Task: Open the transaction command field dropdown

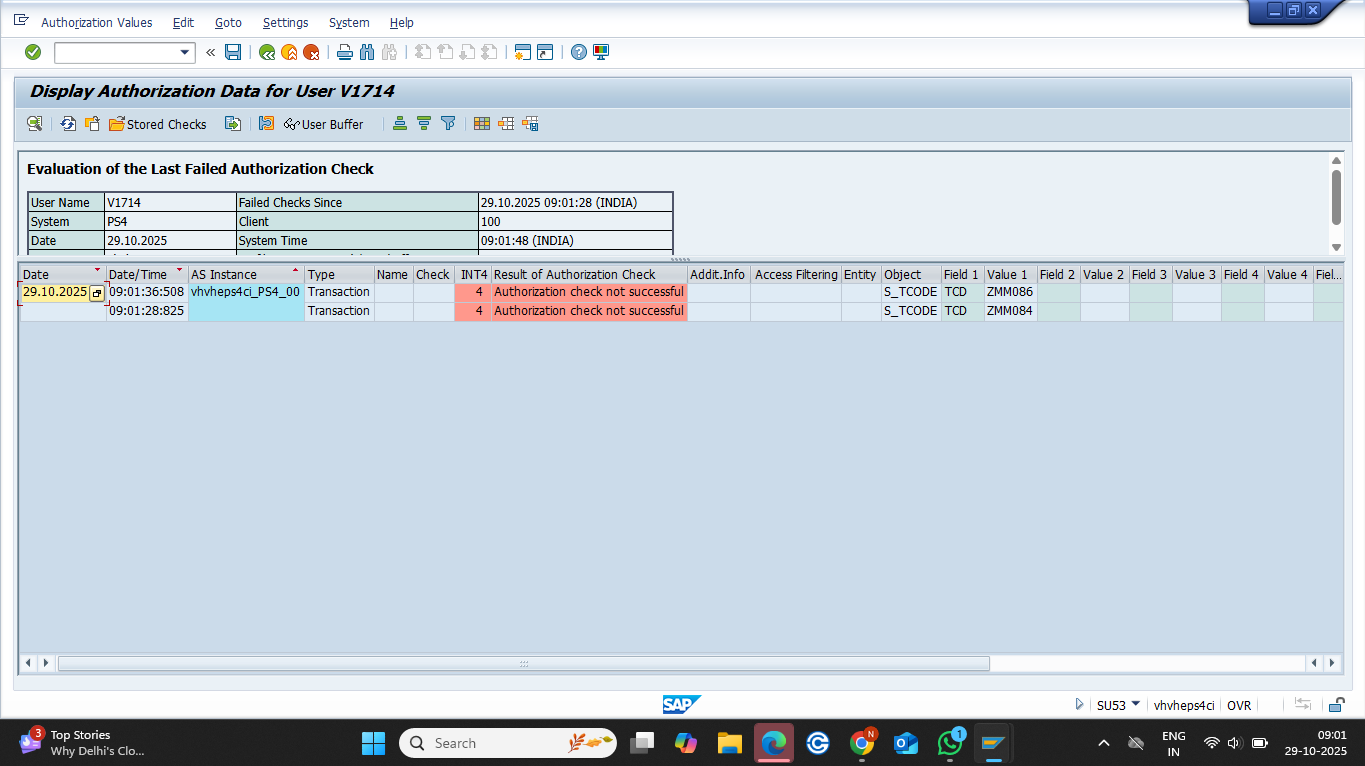Action: coord(185,52)
